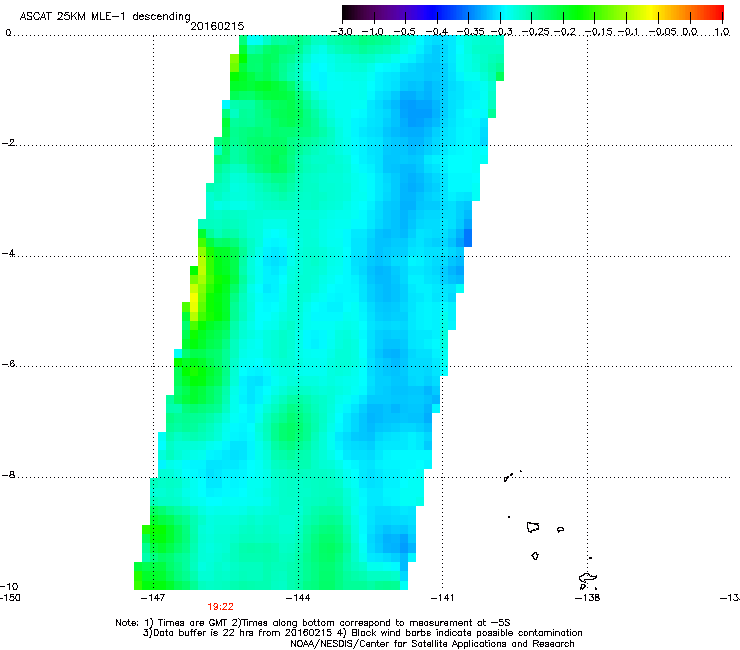Click the black end of the color bar
The image size is (740, 650).
tap(347, 13)
